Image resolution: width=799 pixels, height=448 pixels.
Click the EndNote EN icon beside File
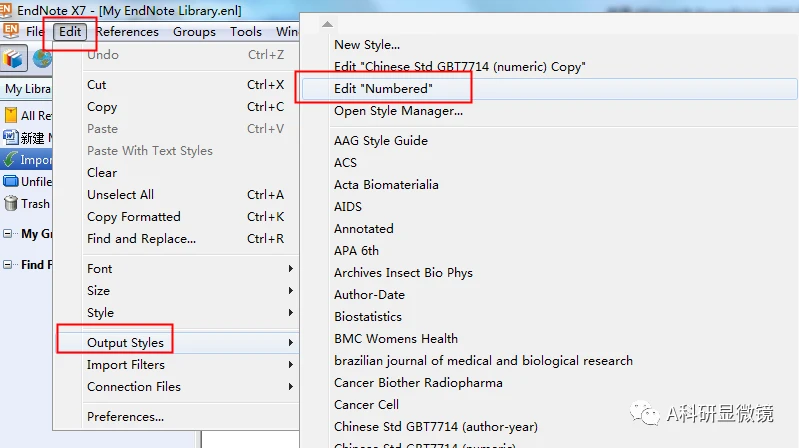click(x=11, y=31)
